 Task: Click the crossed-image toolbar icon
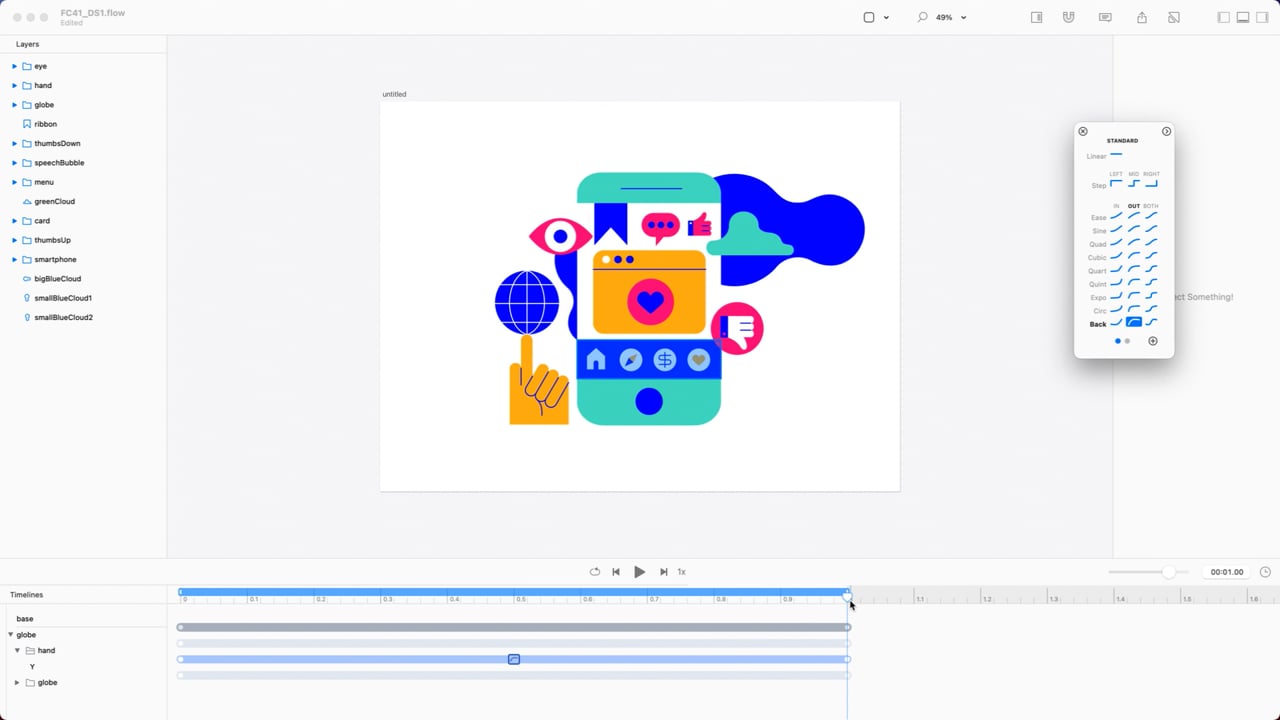(1174, 17)
